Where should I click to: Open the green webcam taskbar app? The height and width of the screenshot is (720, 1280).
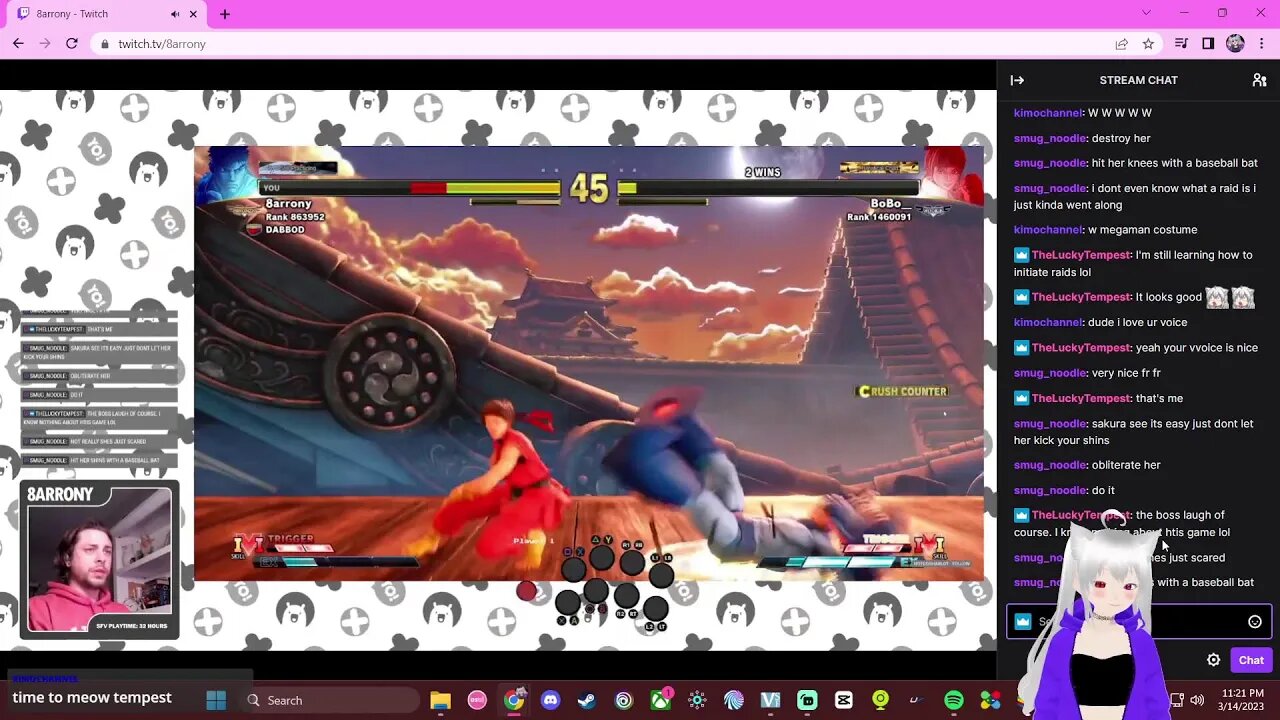point(880,700)
